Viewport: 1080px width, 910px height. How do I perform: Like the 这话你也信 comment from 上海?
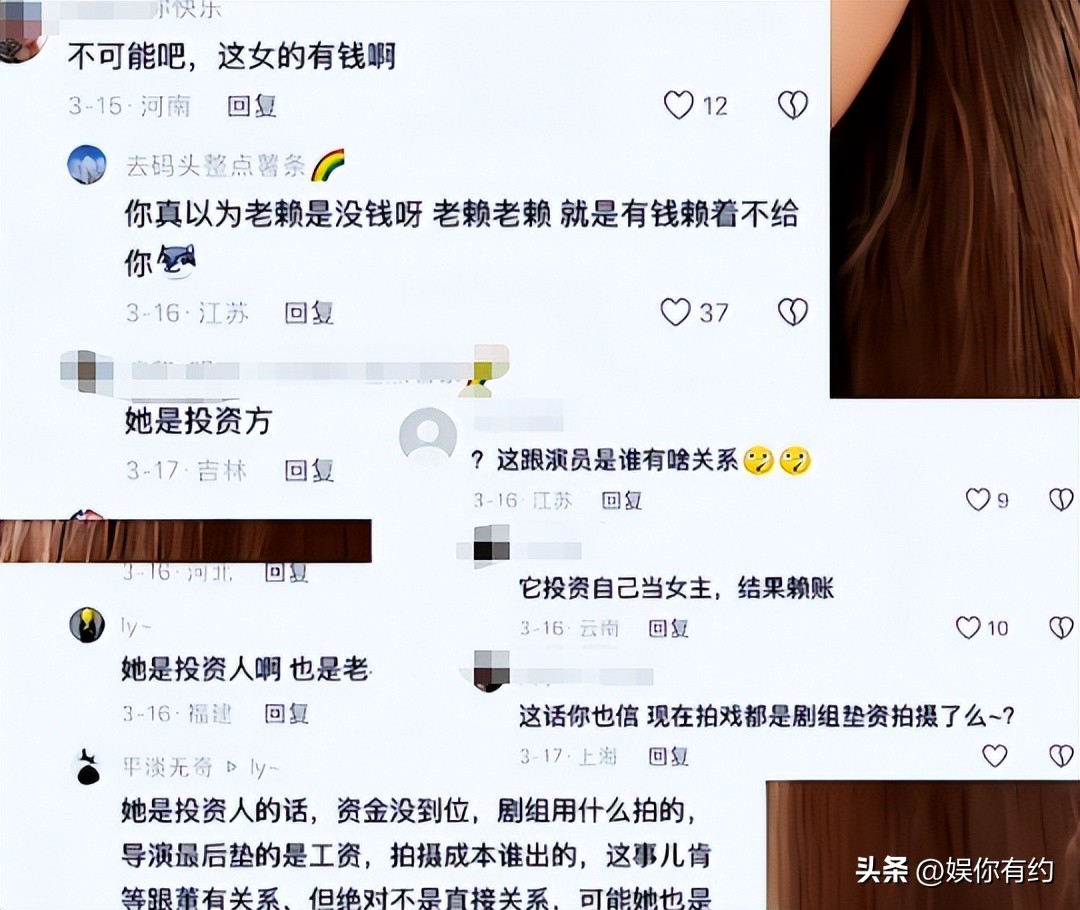click(x=994, y=756)
